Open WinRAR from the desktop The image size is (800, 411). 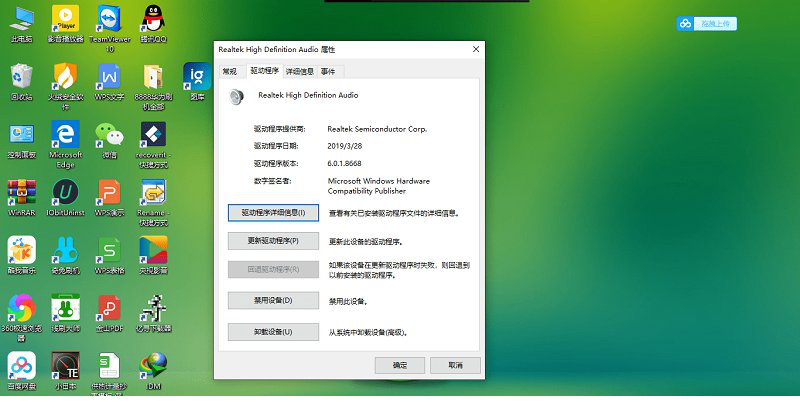point(22,198)
